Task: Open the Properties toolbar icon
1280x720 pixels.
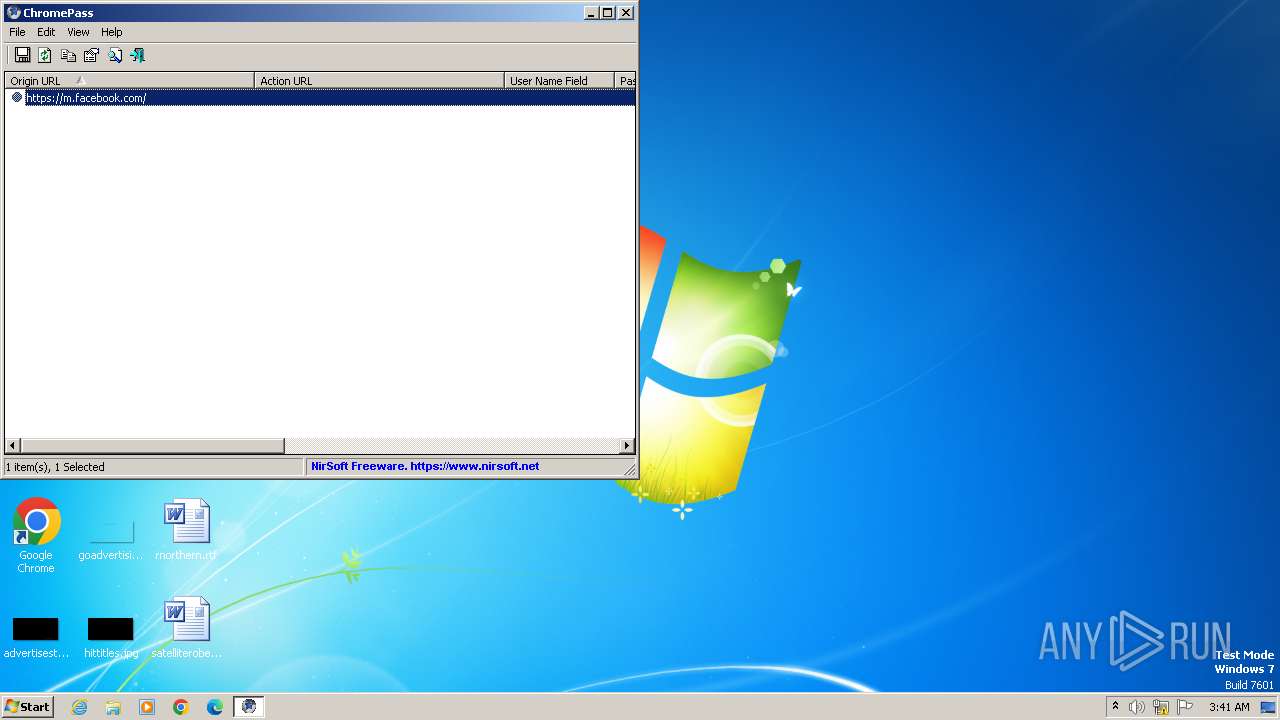Action: (x=91, y=55)
